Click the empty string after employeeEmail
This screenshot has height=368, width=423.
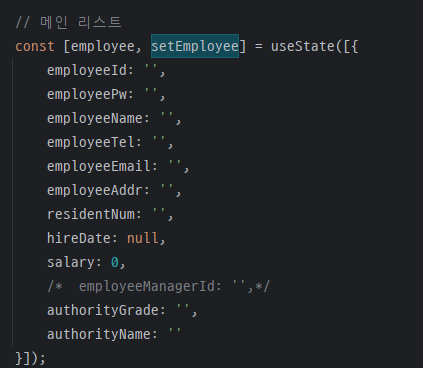tap(175, 163)
